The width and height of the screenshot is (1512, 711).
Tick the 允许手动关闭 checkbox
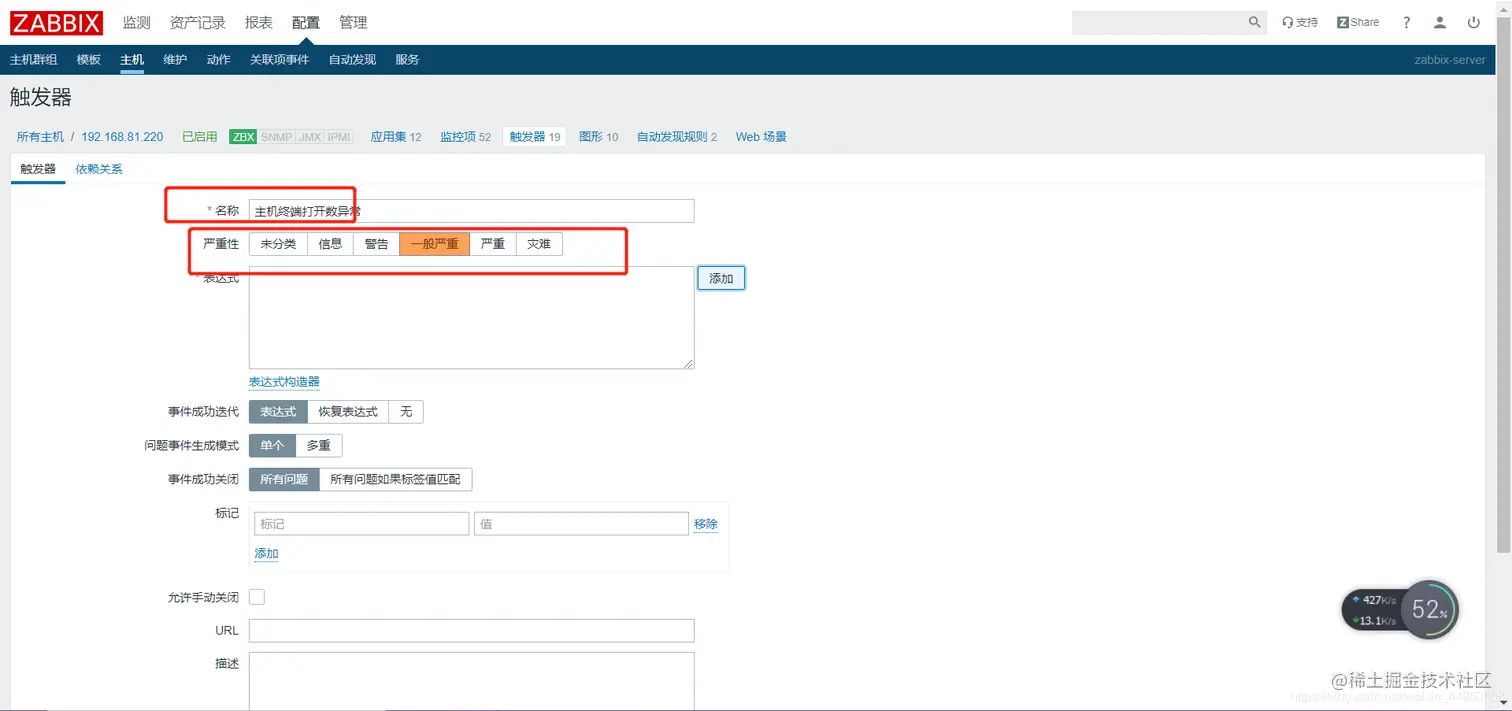click(257, 597)
